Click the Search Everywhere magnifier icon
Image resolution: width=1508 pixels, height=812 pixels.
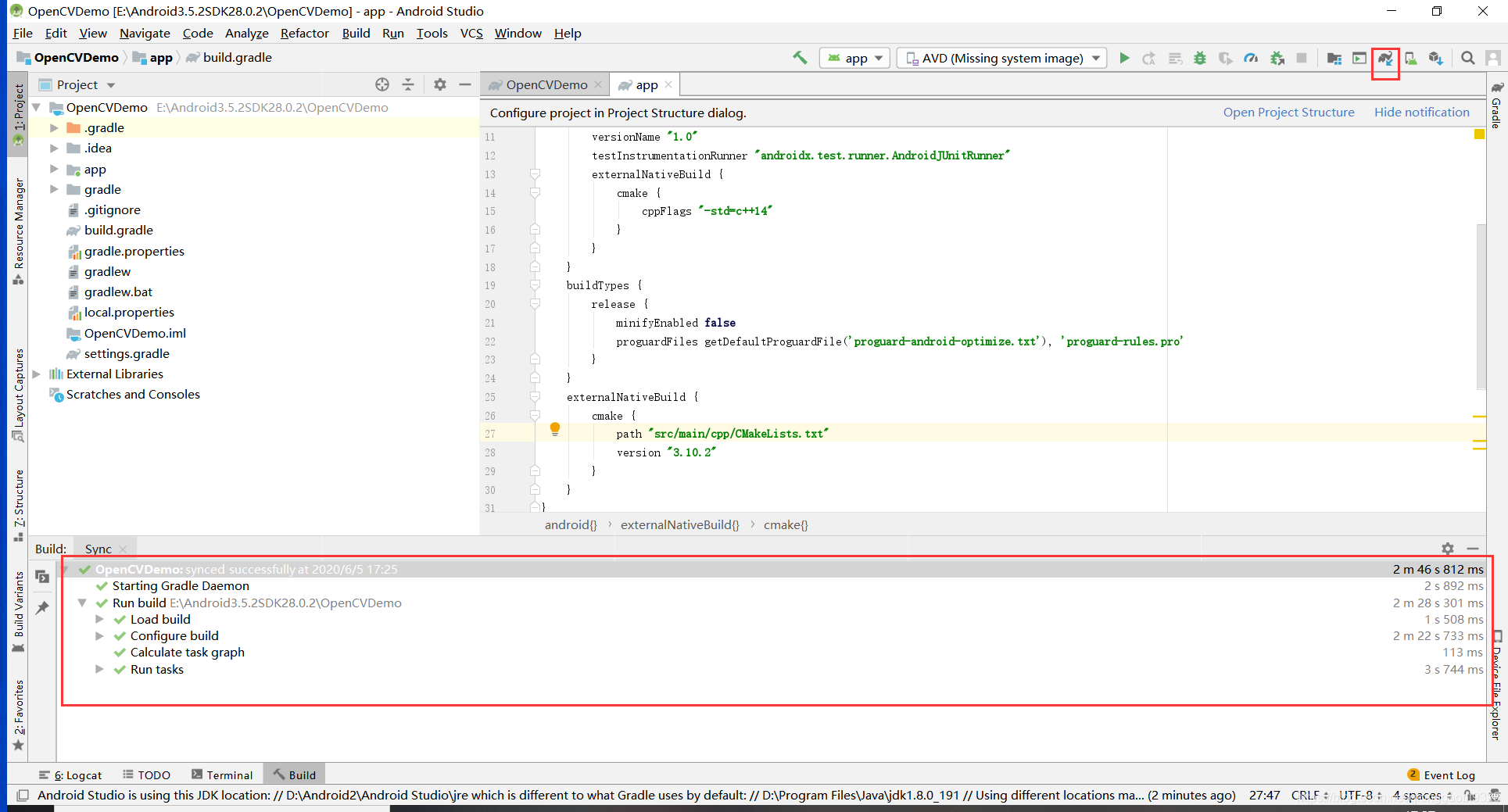click(x=1468, y=58)
